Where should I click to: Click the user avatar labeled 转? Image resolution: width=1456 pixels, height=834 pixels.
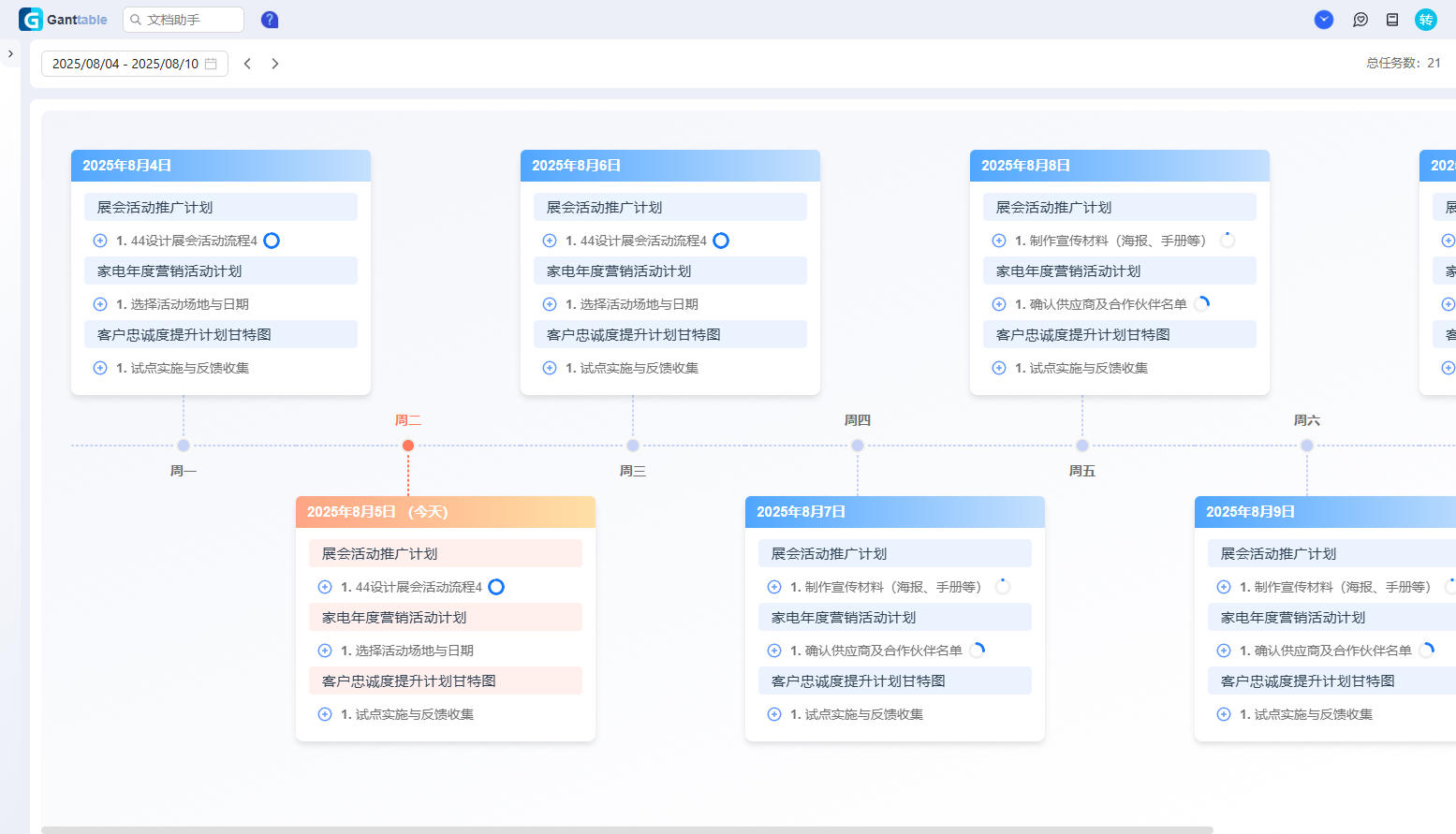pos(1426,20)
